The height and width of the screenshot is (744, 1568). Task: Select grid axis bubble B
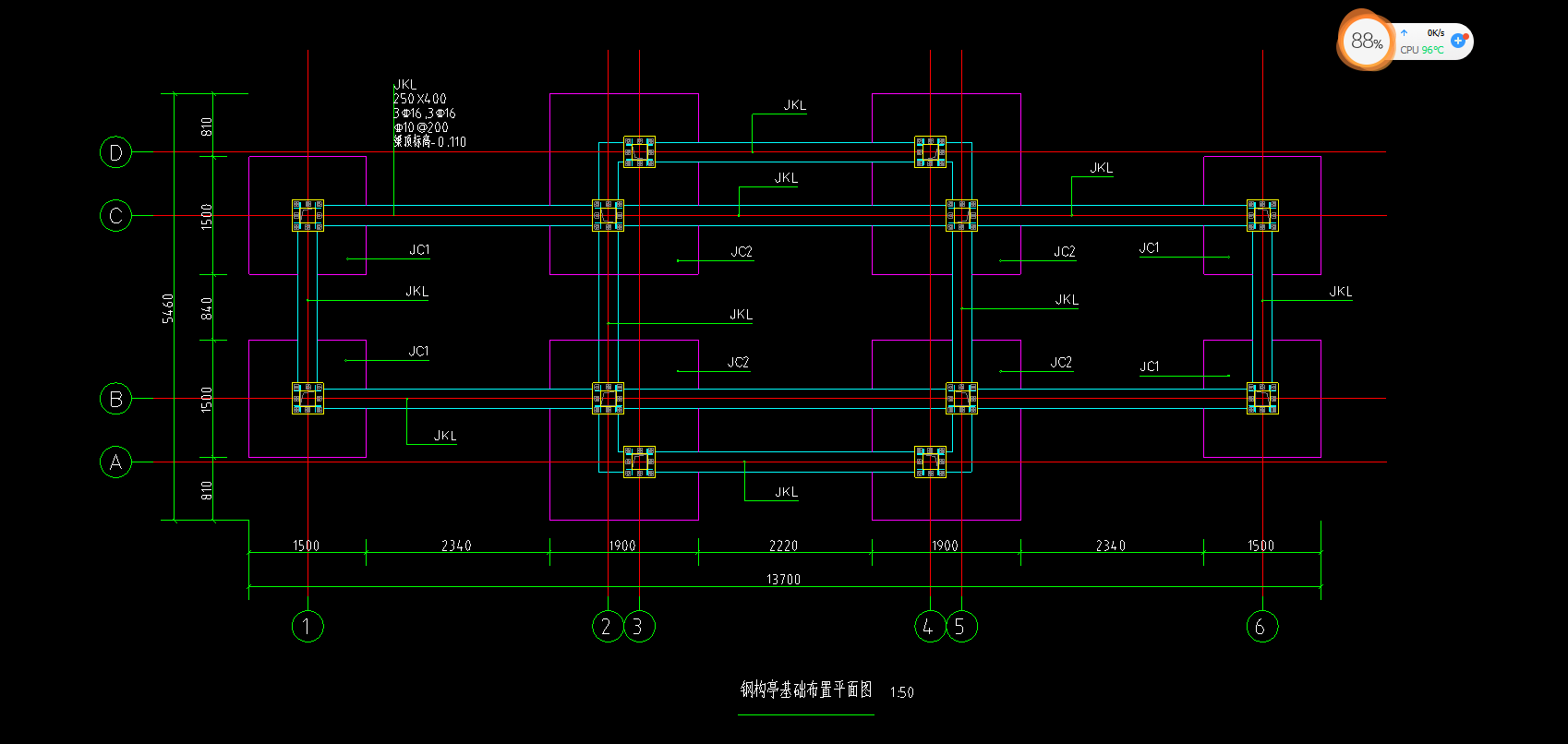pos(115,399)
